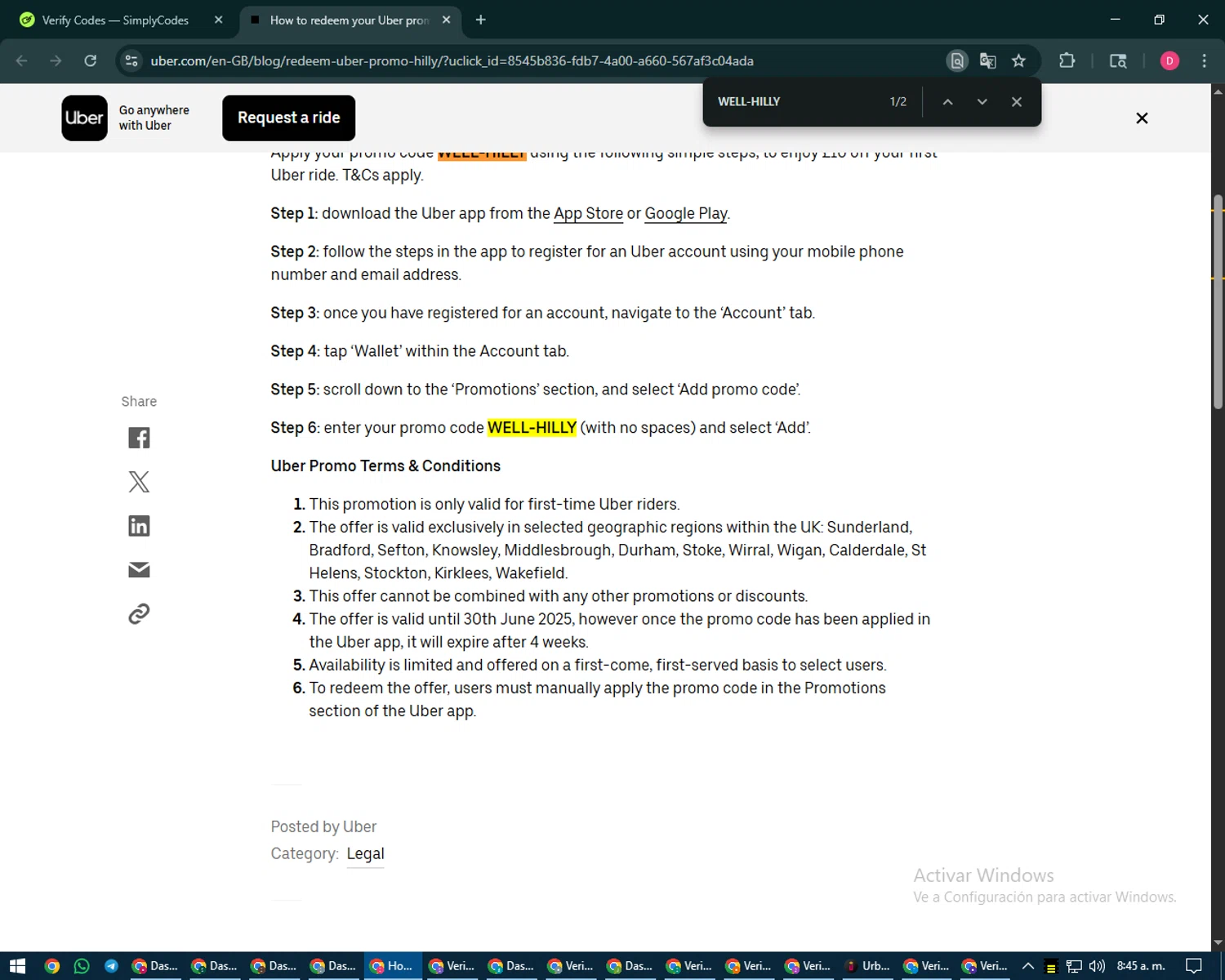Share article on X (Twitter)
The image size is (1225, 980).
click(139, 482)
